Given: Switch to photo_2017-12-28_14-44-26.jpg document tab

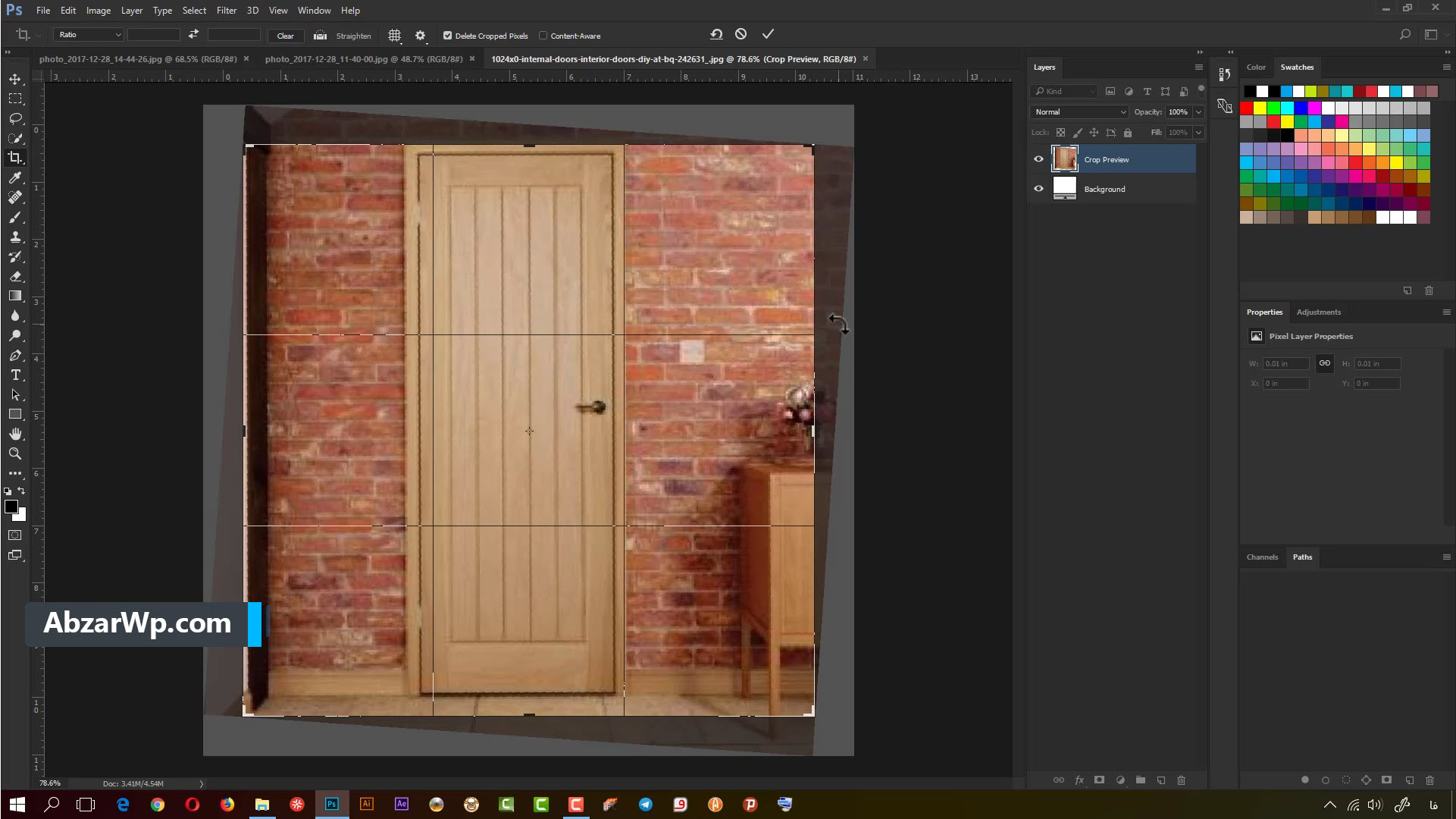Looking at the screenshot, I should [x=138, y=59].
